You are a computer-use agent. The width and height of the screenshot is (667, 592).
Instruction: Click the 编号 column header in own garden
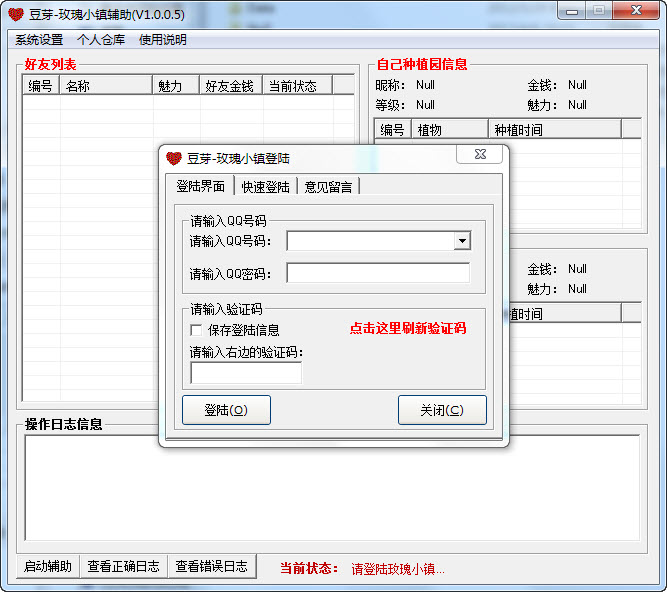[393, 129]
